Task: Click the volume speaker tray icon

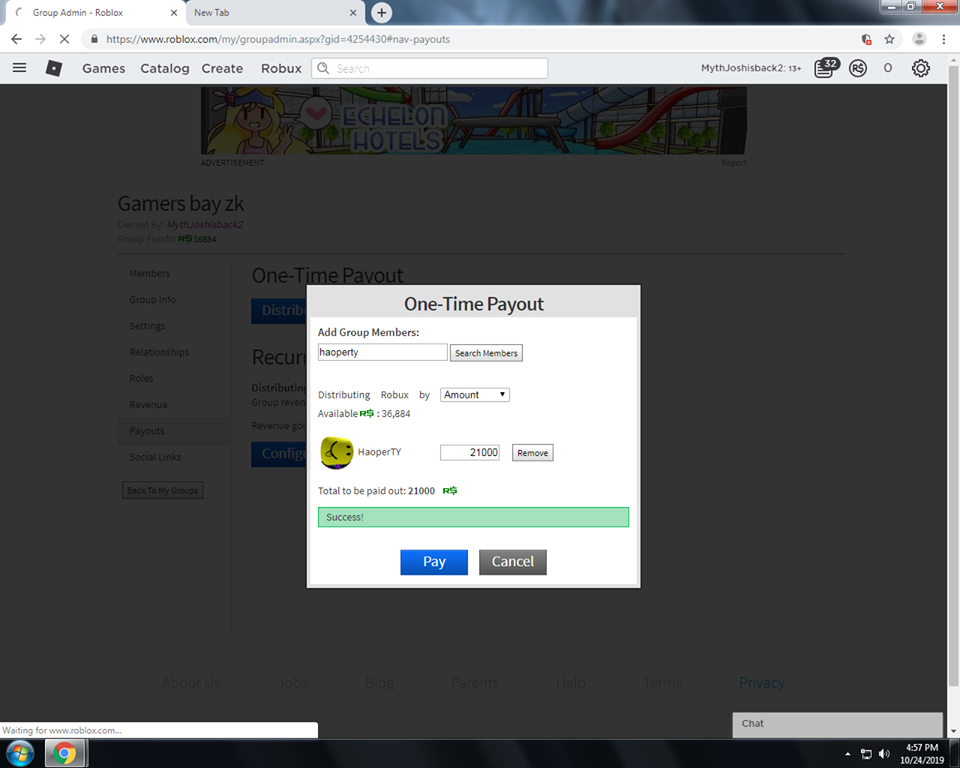Action: tap(884, 754)
